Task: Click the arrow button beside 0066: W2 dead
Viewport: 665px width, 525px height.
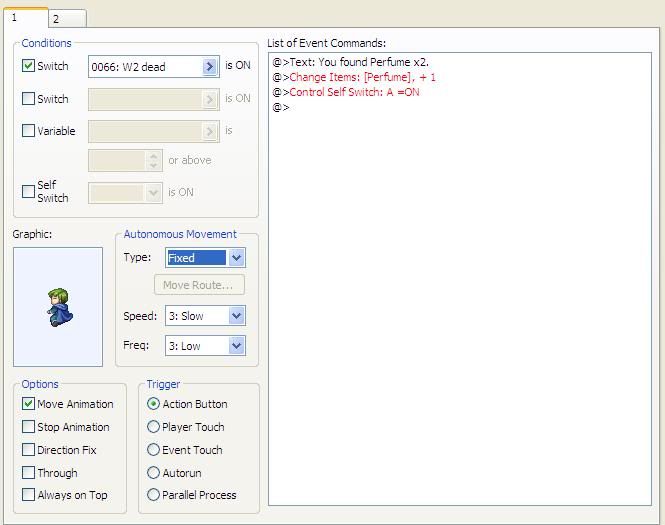Action: pos(209,67)
